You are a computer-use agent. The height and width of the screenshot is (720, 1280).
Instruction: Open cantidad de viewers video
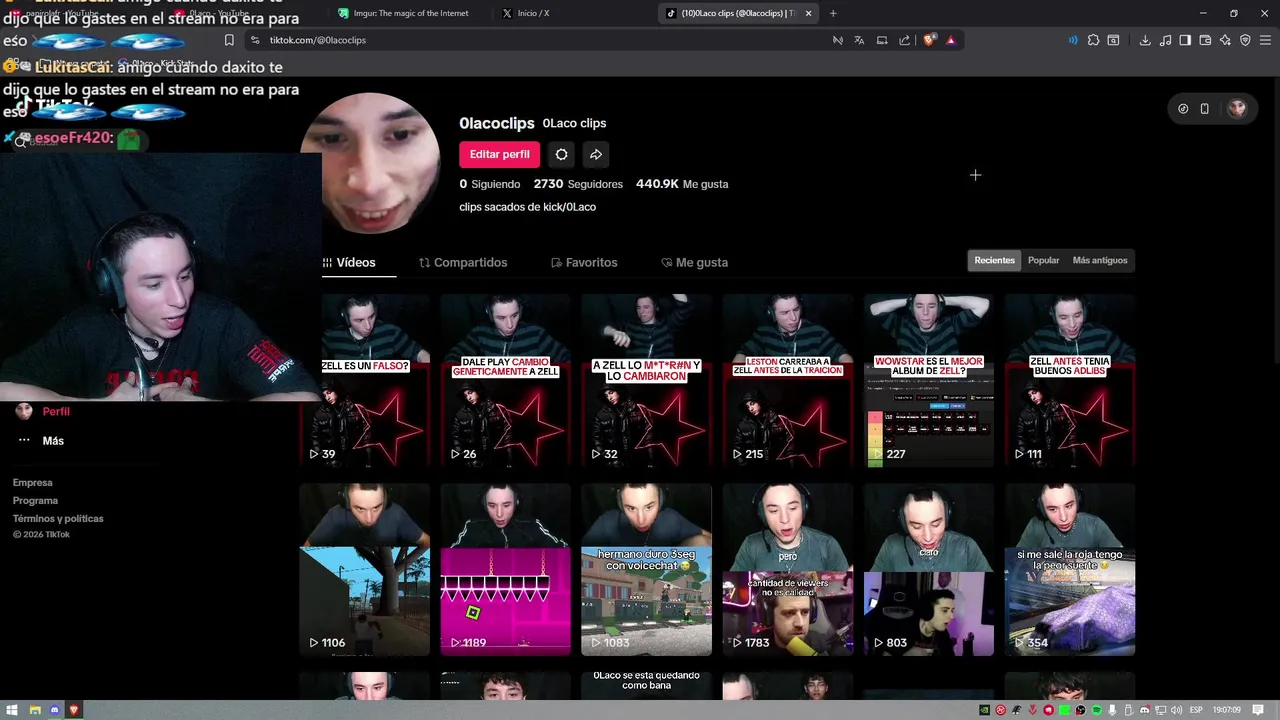tap(788, 570)
